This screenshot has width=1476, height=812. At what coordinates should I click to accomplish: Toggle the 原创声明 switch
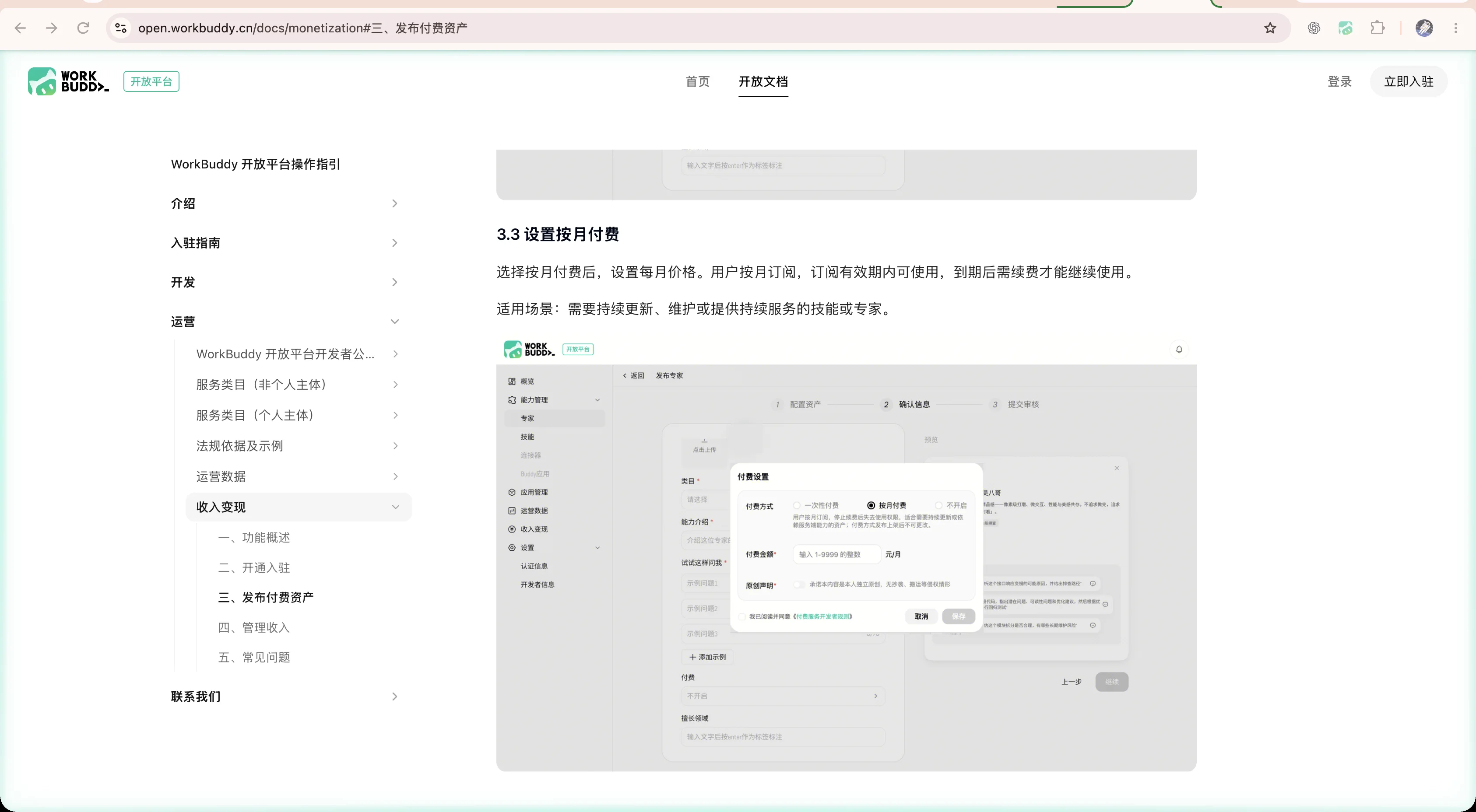(799, 584)
